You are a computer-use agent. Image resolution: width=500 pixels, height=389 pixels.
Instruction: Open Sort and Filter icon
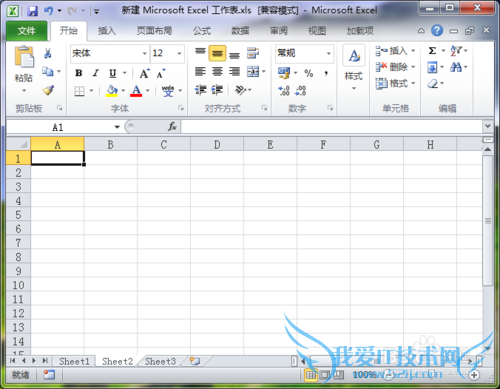click(x=456, y=51)
